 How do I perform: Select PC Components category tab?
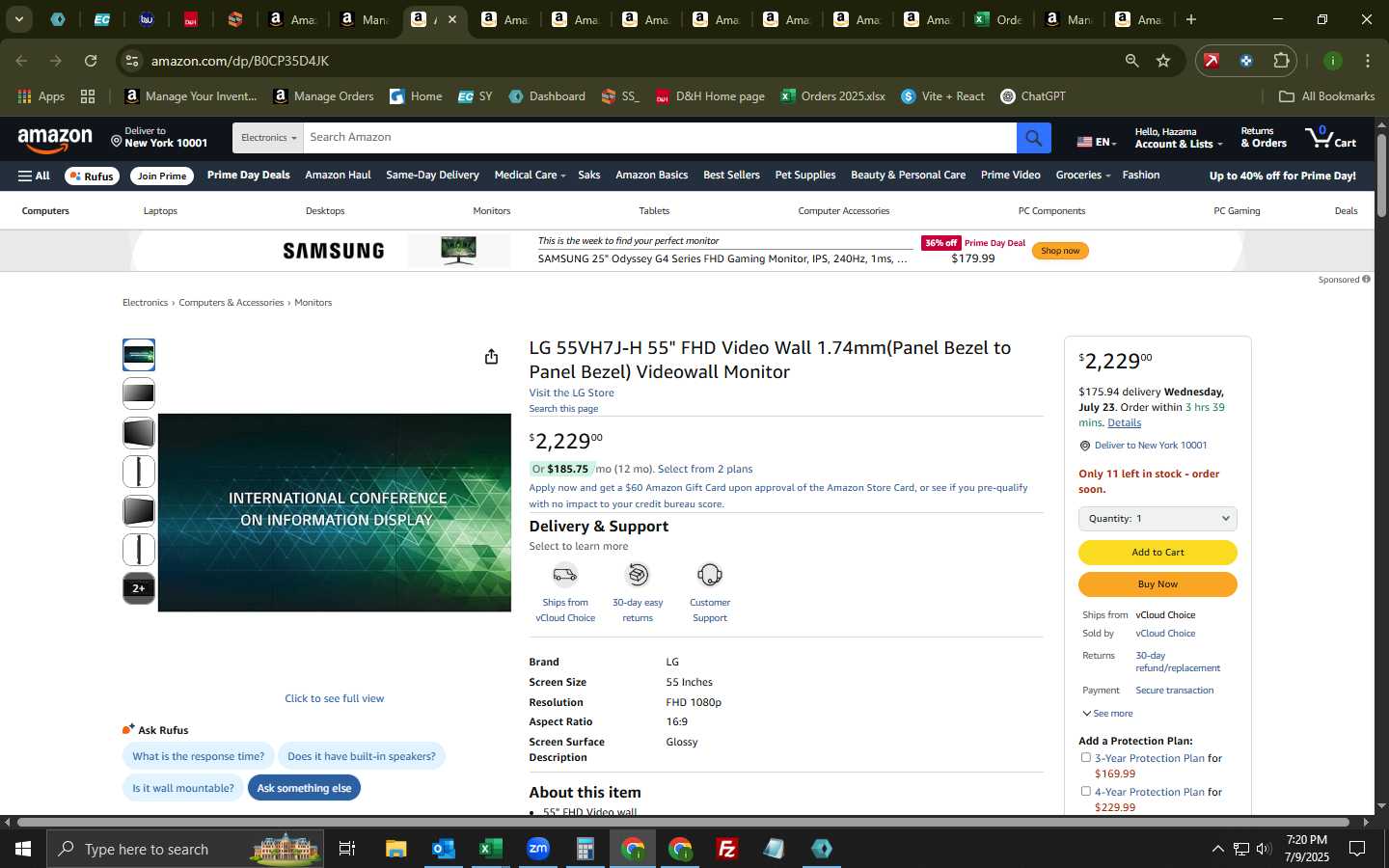click(x=1051, y=211)
